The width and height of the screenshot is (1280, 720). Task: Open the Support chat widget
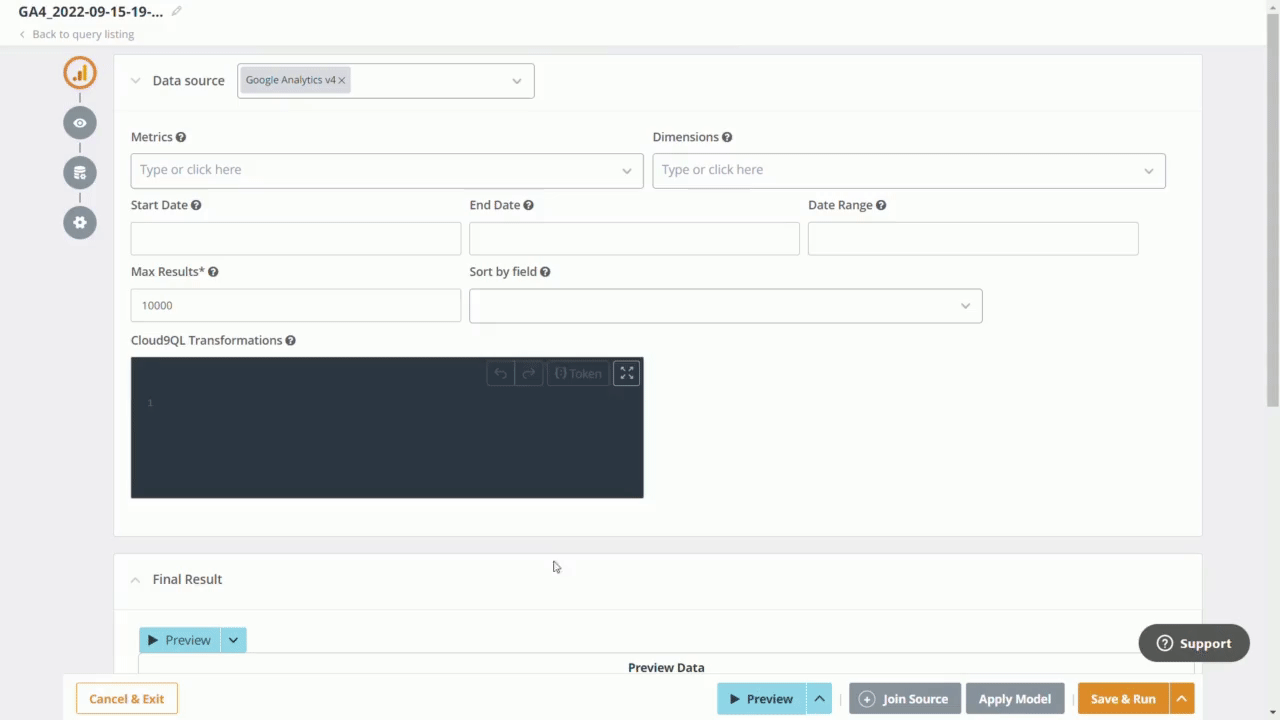1193,643
